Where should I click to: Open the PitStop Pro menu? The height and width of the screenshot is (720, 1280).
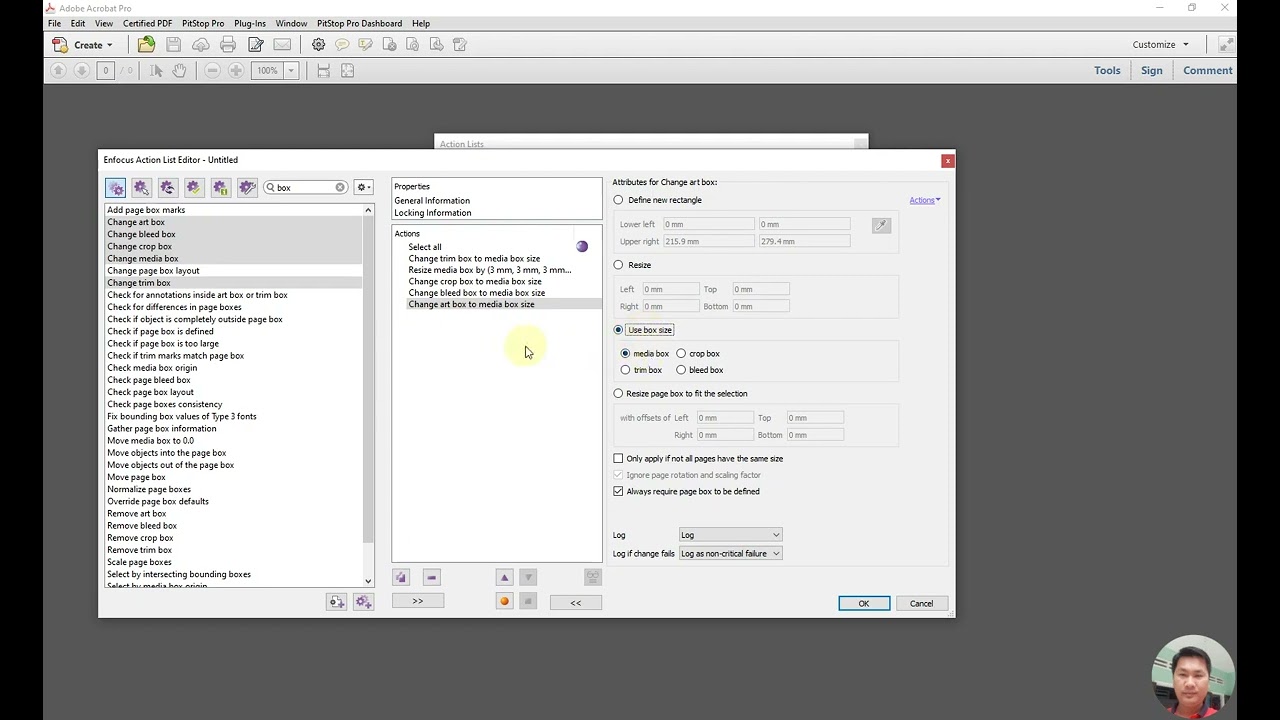(x=203, y=23)
